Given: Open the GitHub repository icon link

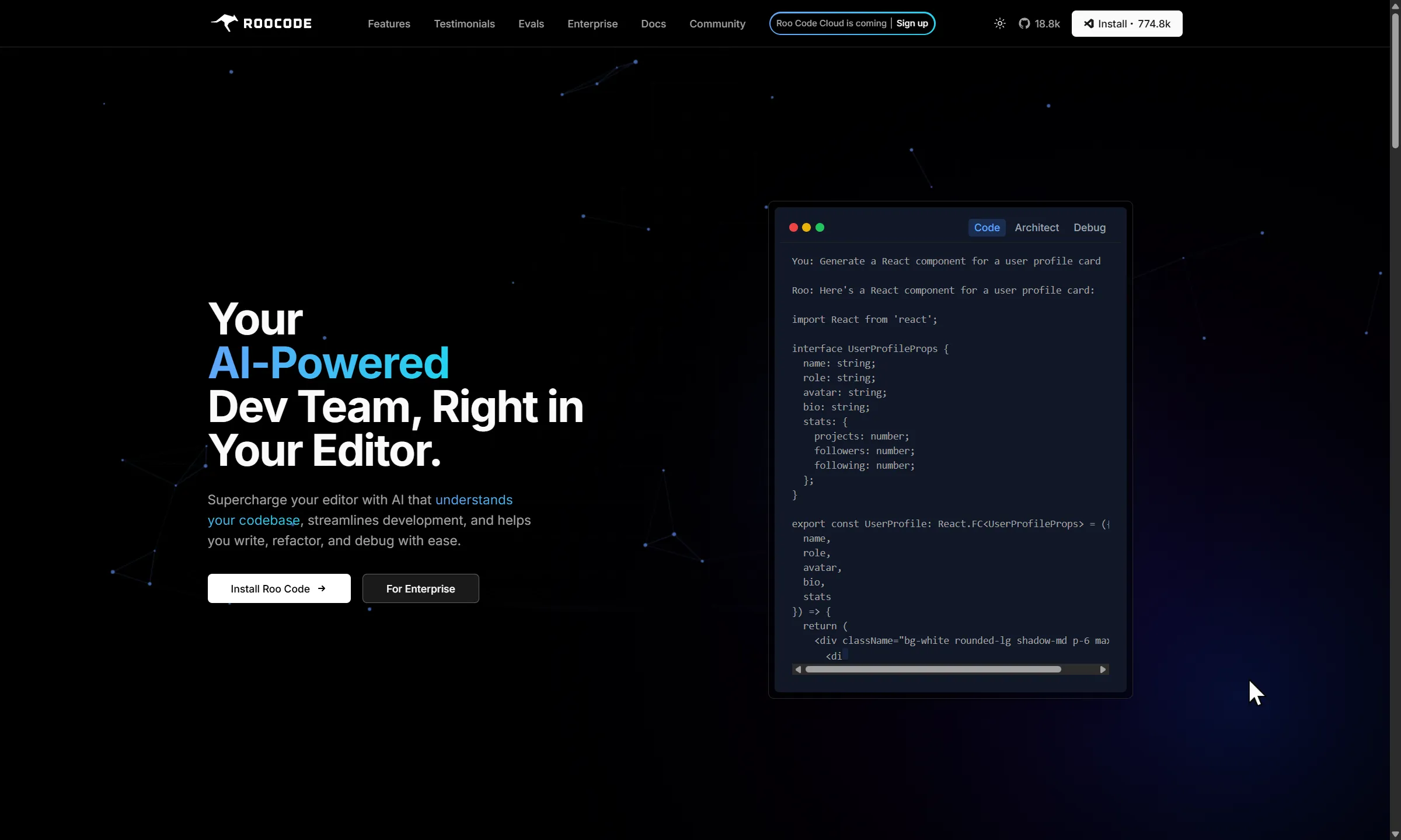Looking at the screenshot, I should pos(1024,23).
